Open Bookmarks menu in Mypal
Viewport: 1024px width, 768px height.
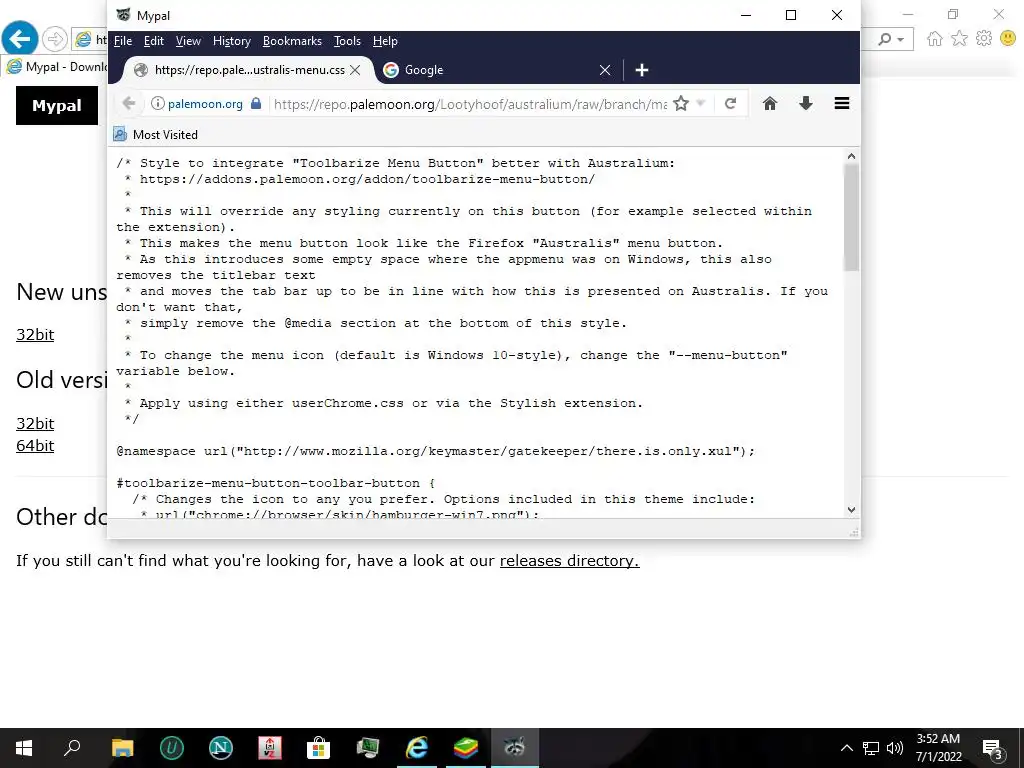point(292,40)
